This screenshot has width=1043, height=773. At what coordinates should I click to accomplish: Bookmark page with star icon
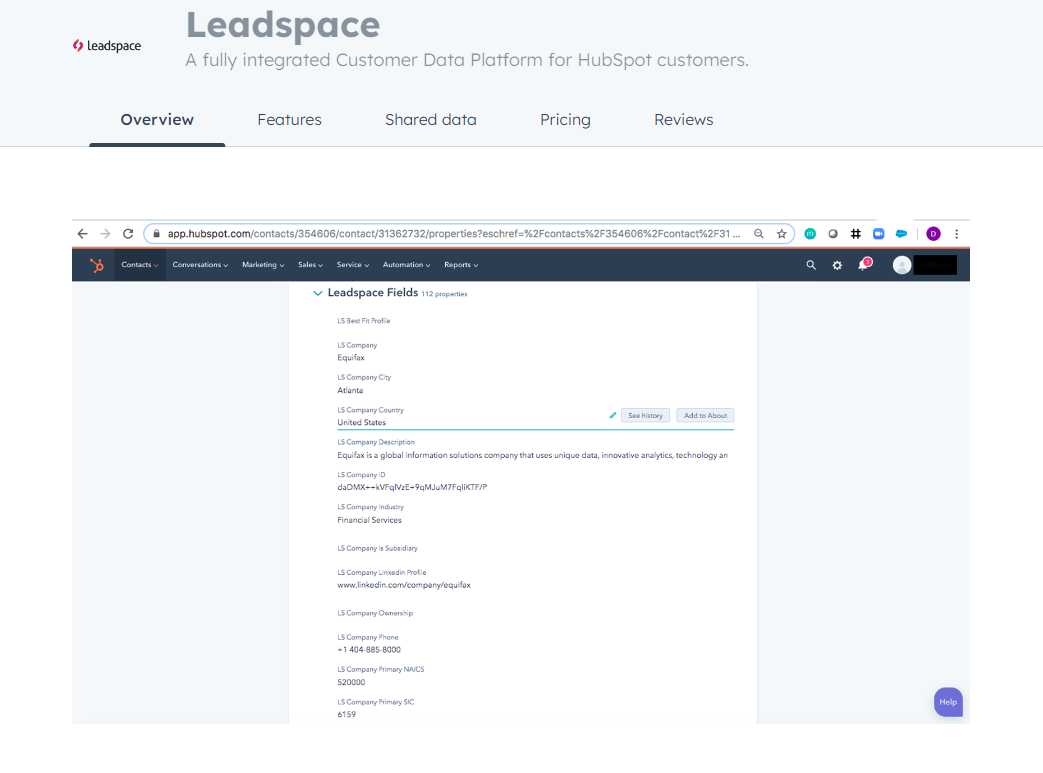782,233
